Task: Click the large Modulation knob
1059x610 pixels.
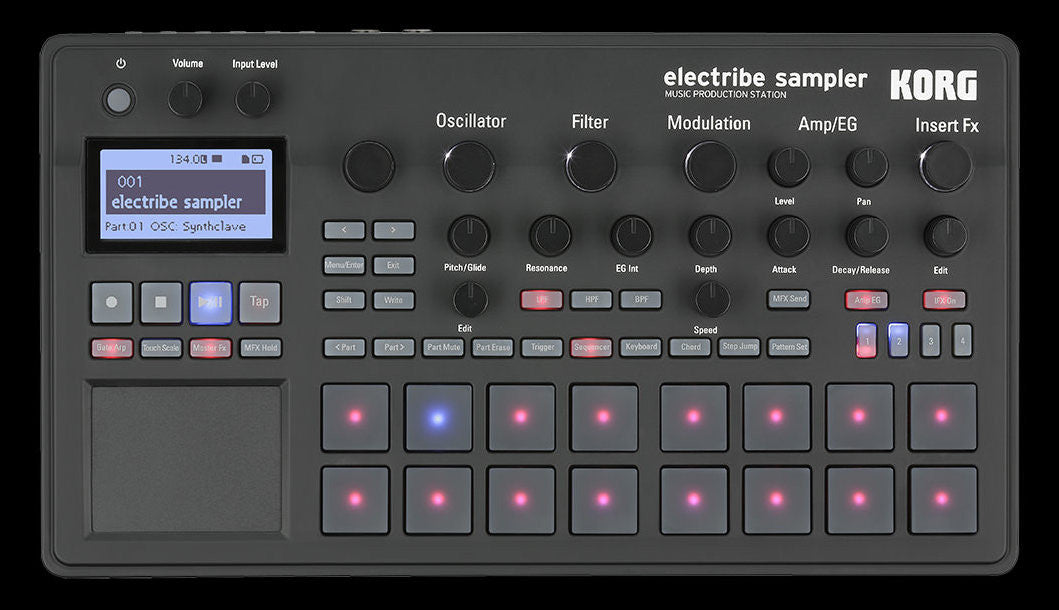Action: point(710,166)
